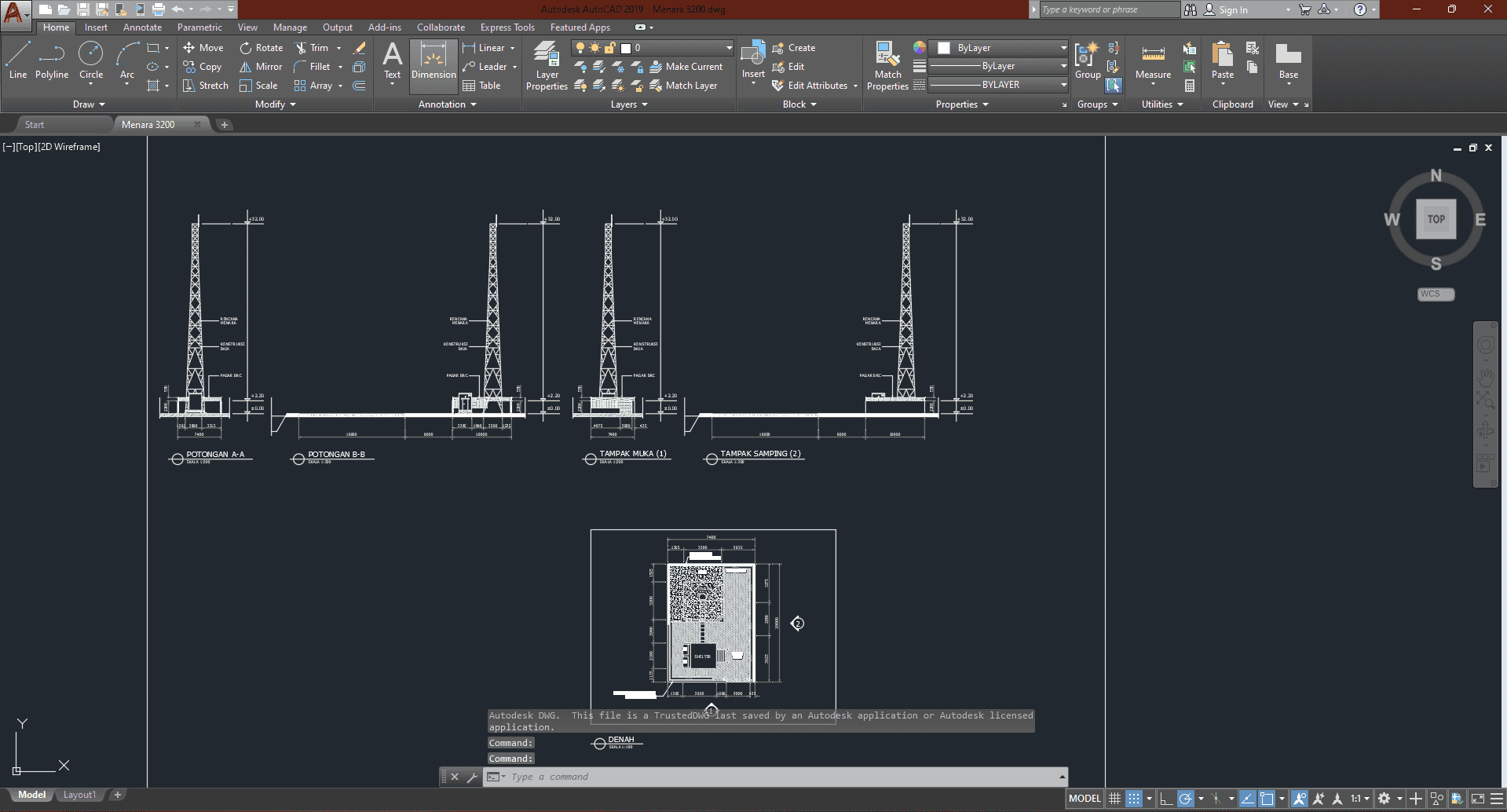
Task: Click the ByLayer object color swatch
Action: (944, 48)
